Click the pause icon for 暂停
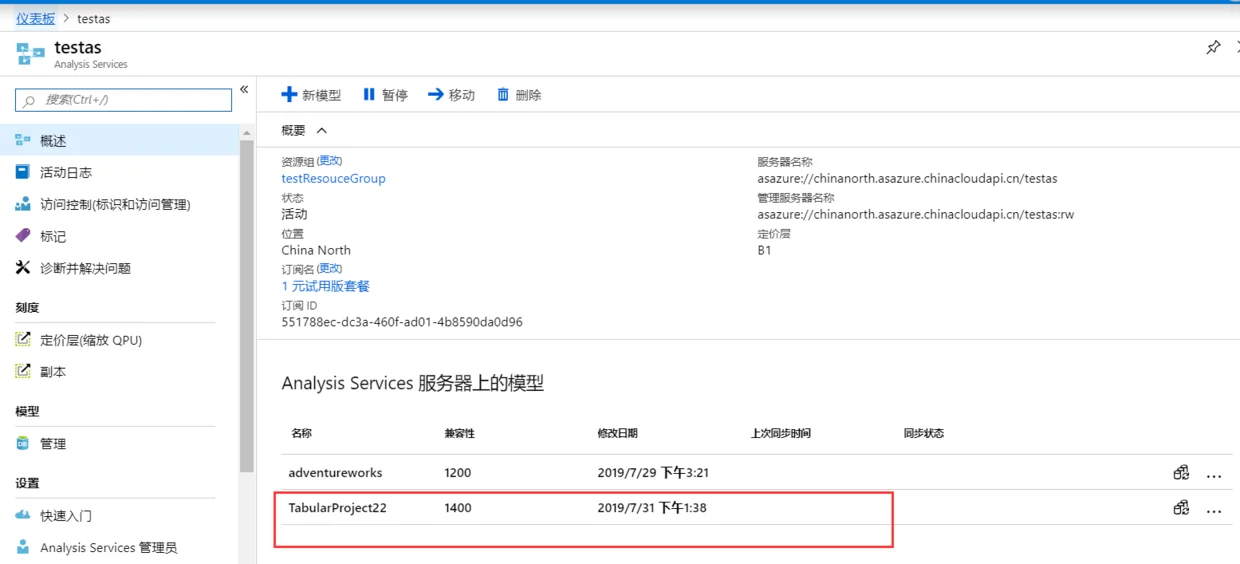The height and width of the screenshot is (564, 1240). pyautogui.click(x=369, y=94)
